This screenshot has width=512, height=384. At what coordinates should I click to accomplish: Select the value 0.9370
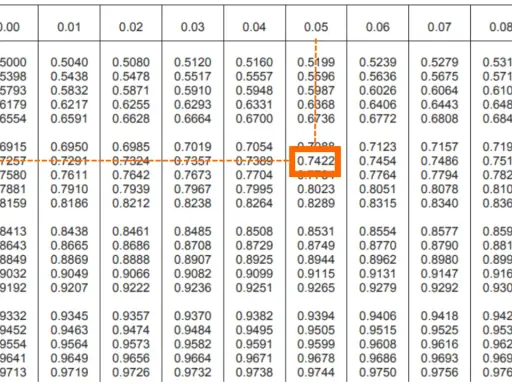coord(193,316)
